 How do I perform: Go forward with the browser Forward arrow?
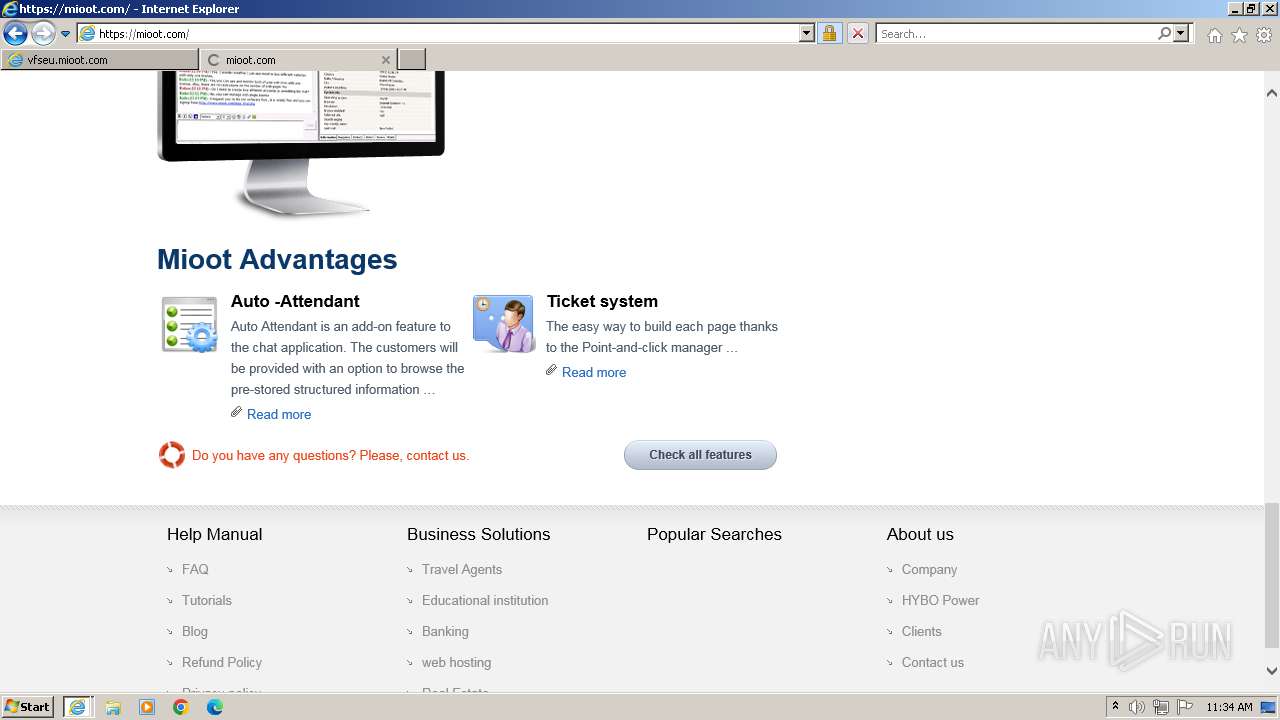pos(43,33)
